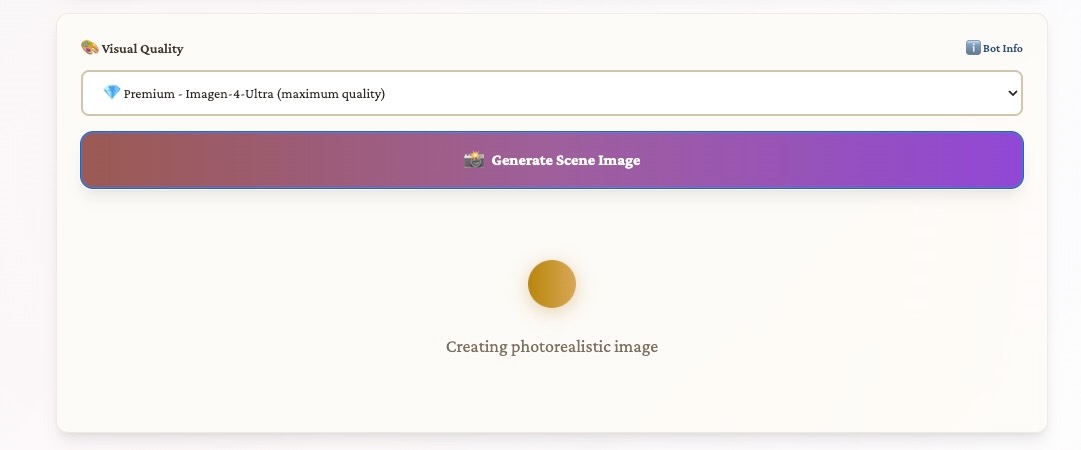Click the blank card area below the status text
Viewport: 1081px width, 450px height.
[552, 400]
